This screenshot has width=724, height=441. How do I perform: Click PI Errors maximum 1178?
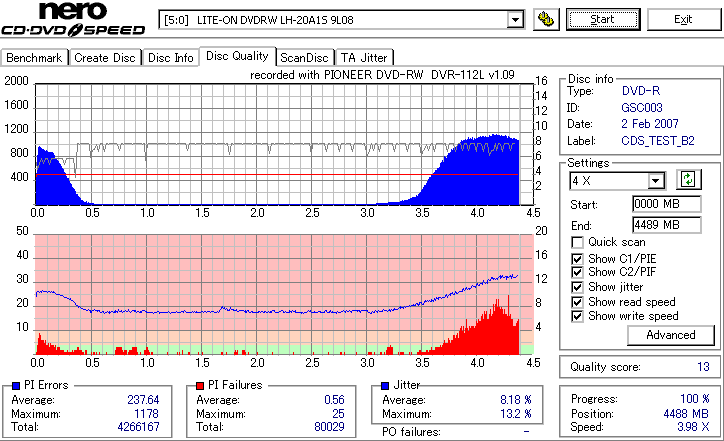tap(146, 413)
